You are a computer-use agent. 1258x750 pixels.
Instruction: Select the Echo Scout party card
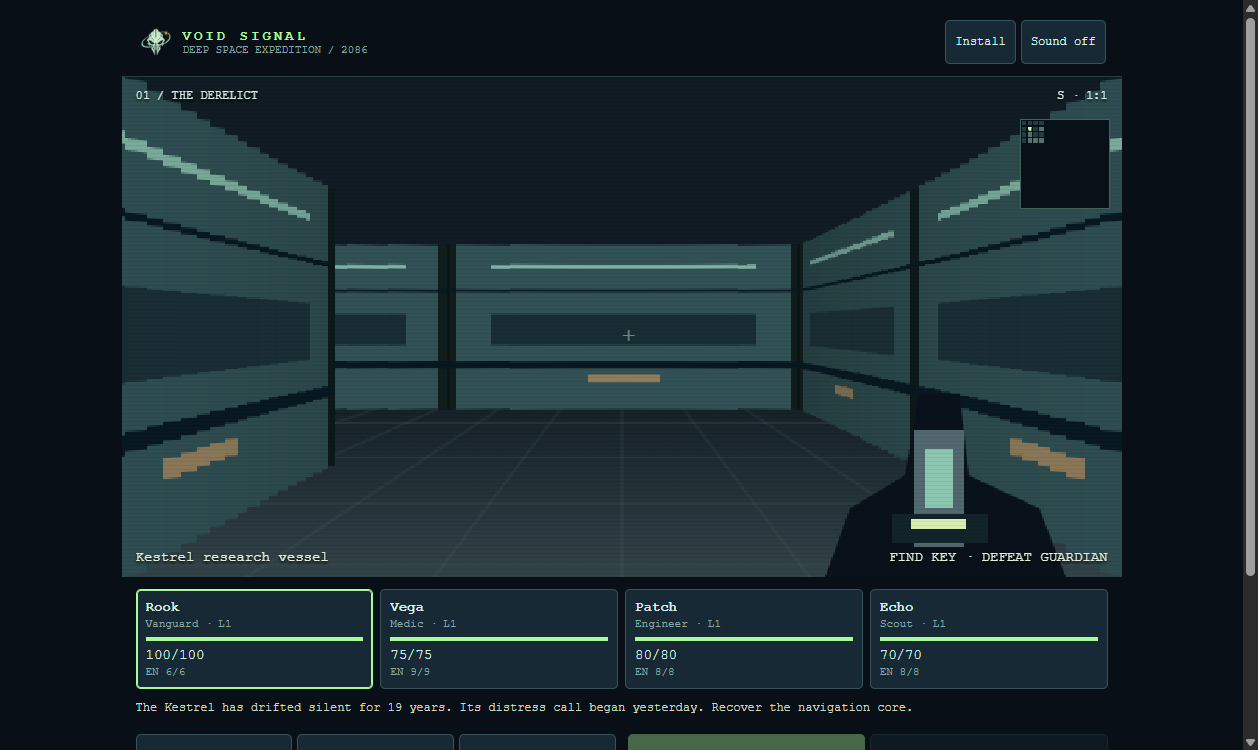click(x=989, y=639)
